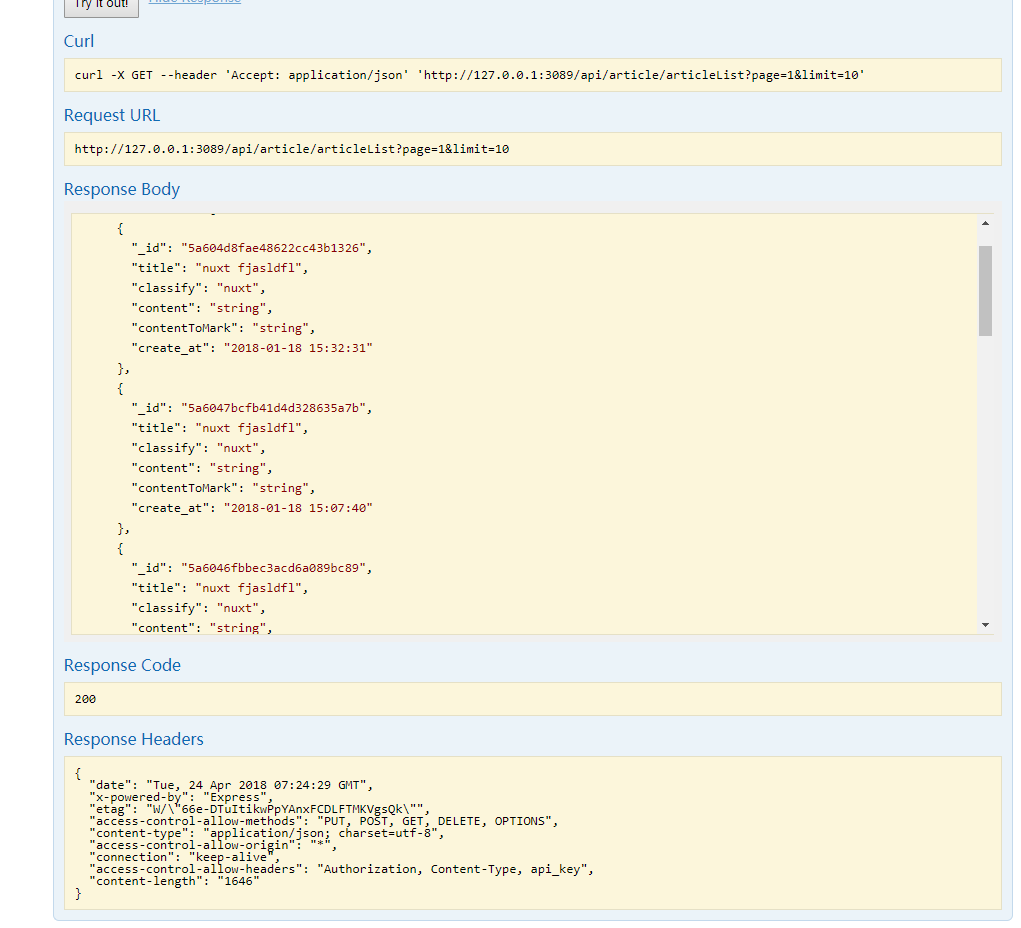Click the id "5a6047bcfb41d4d328635a7b"

273,408
